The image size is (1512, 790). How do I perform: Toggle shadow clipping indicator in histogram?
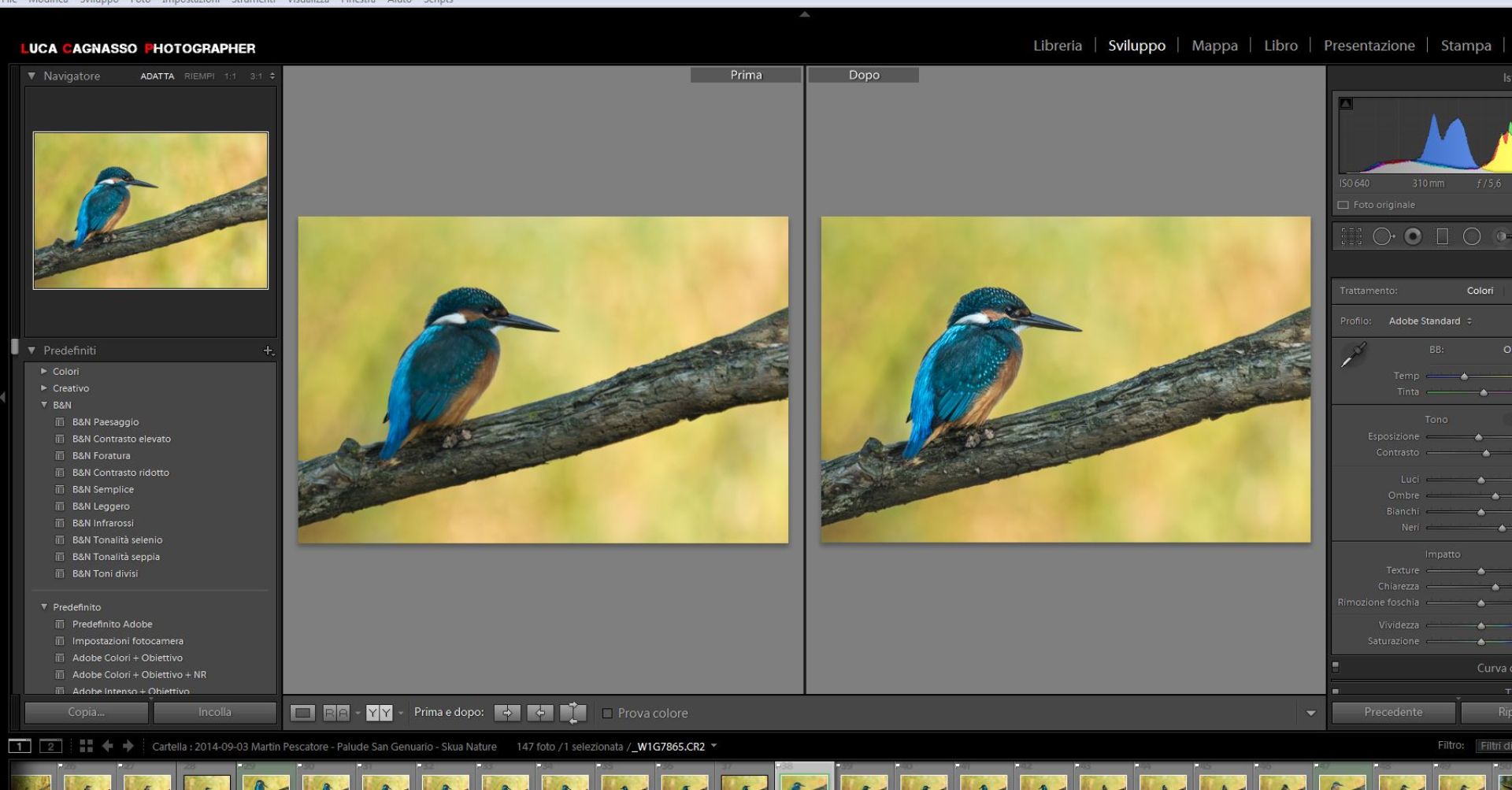coord(1346,103)
